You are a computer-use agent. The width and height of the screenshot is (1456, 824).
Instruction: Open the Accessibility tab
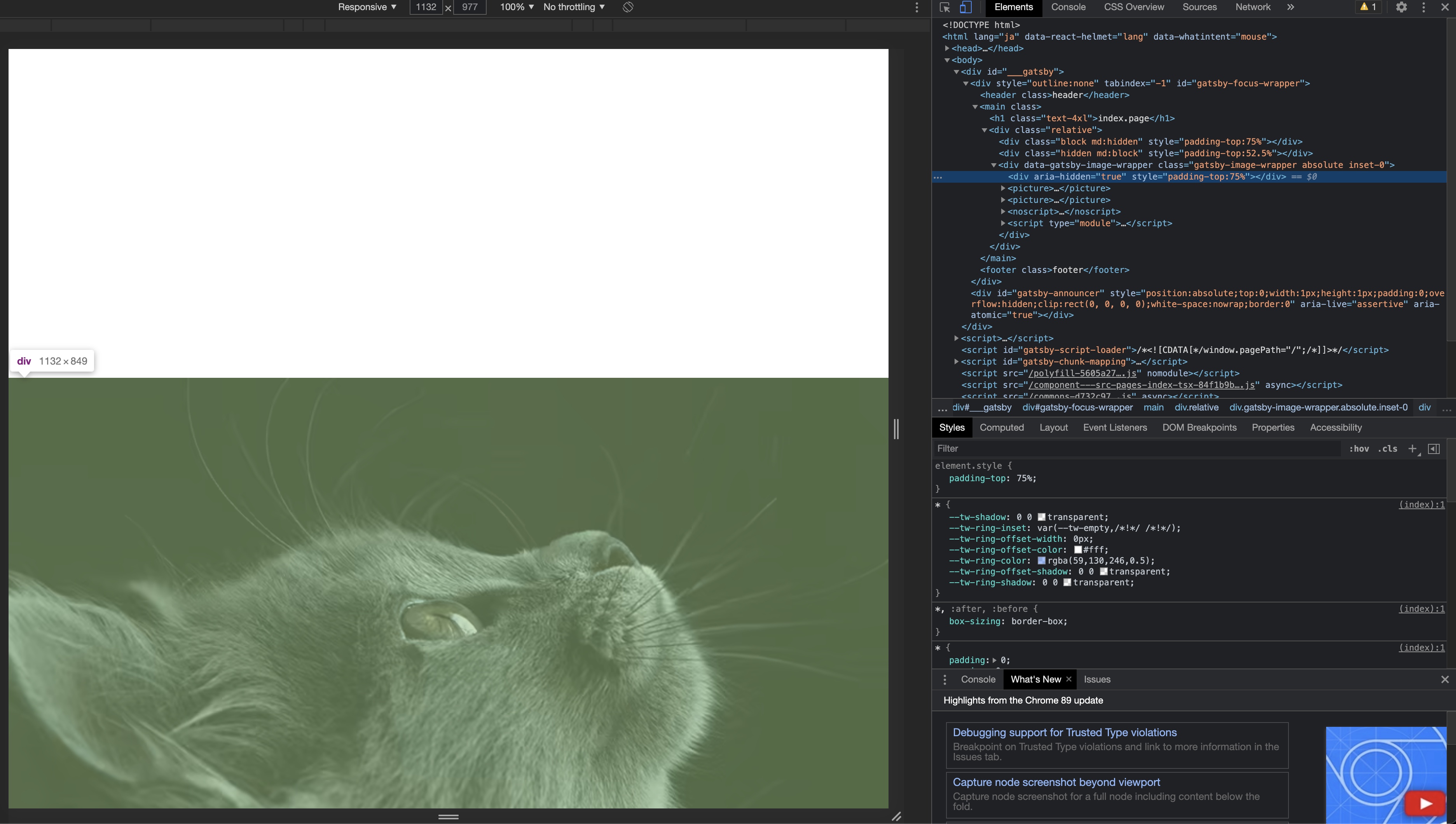[1336, 428]
